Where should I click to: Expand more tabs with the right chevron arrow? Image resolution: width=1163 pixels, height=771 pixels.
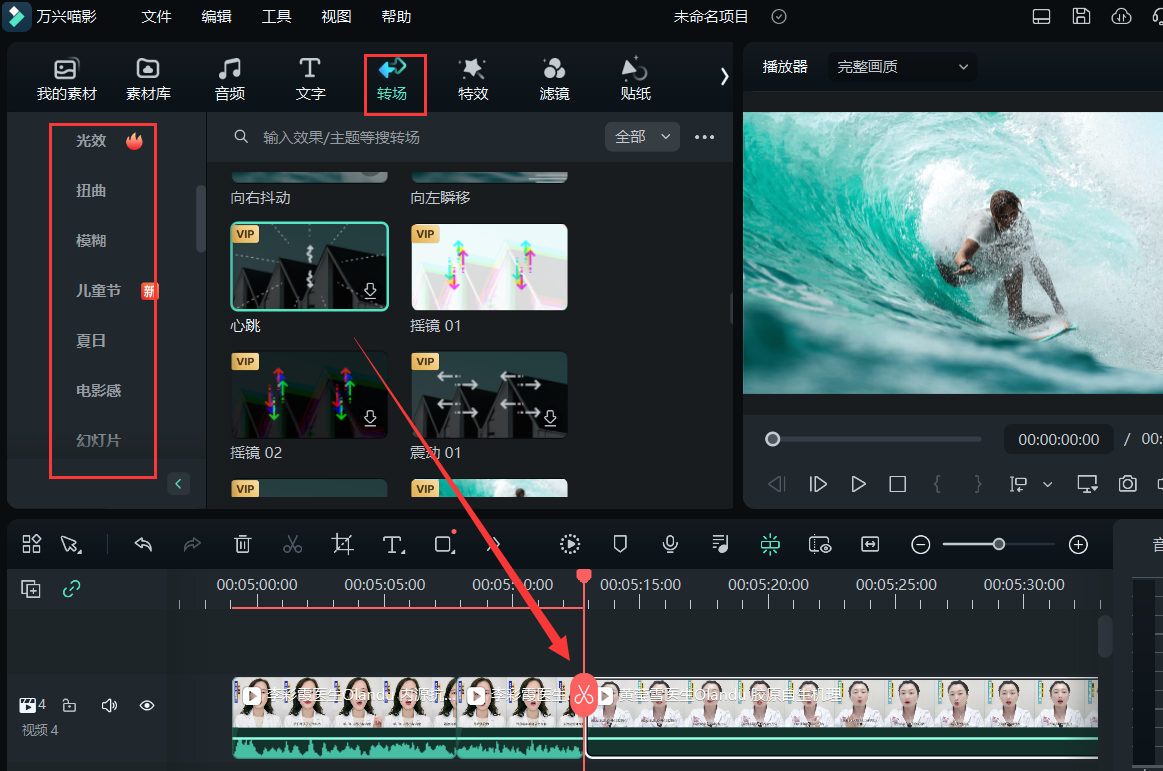724,76
